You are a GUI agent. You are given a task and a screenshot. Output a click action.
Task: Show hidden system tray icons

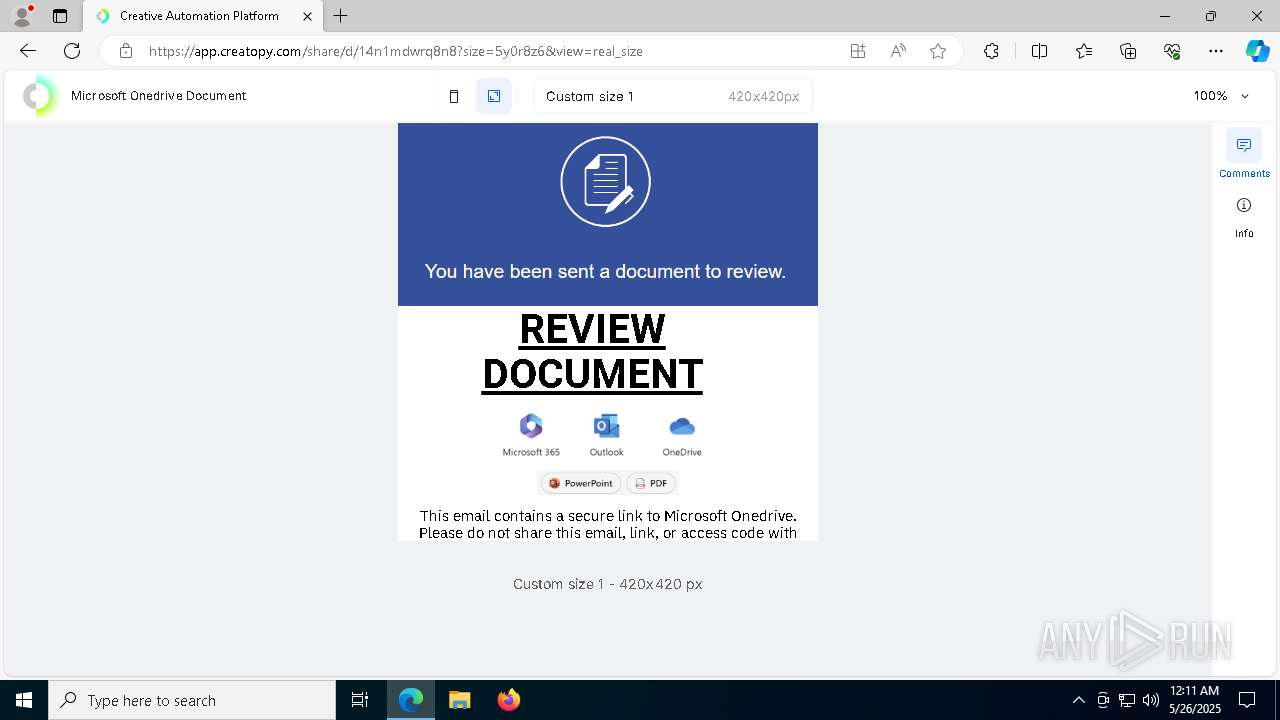click(1078, 700)
